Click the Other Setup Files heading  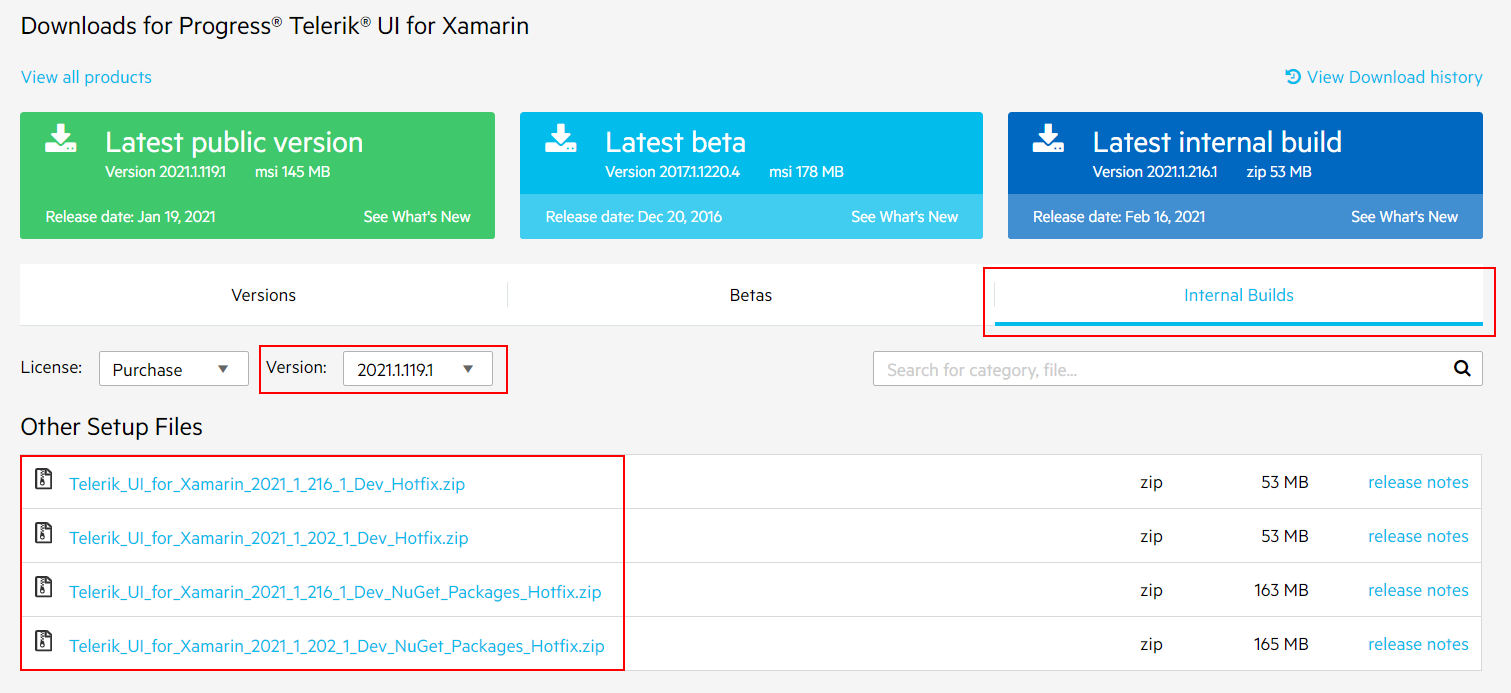[111, 427]
